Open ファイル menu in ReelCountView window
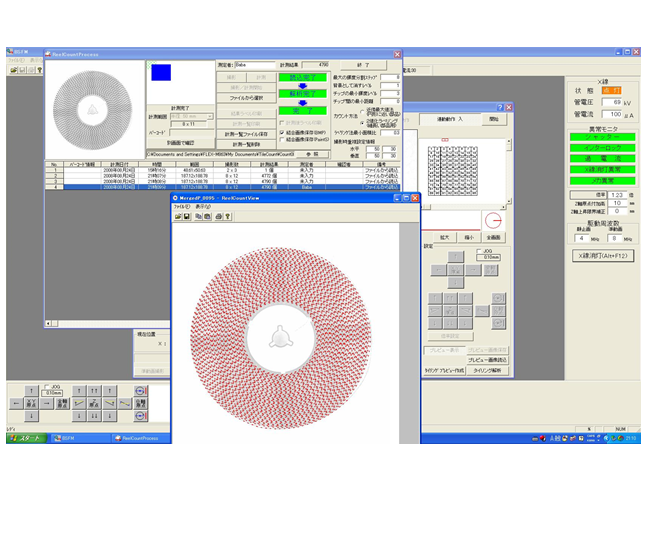647x545 pixels. (x=182, y=206)
